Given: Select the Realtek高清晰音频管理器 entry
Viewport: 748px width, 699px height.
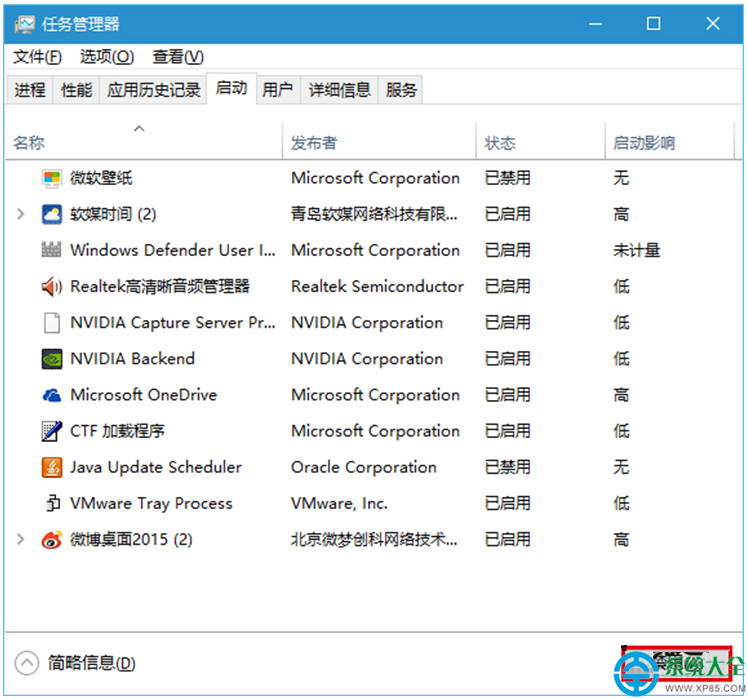Looking at the screenshot, I should pos(160,287).
